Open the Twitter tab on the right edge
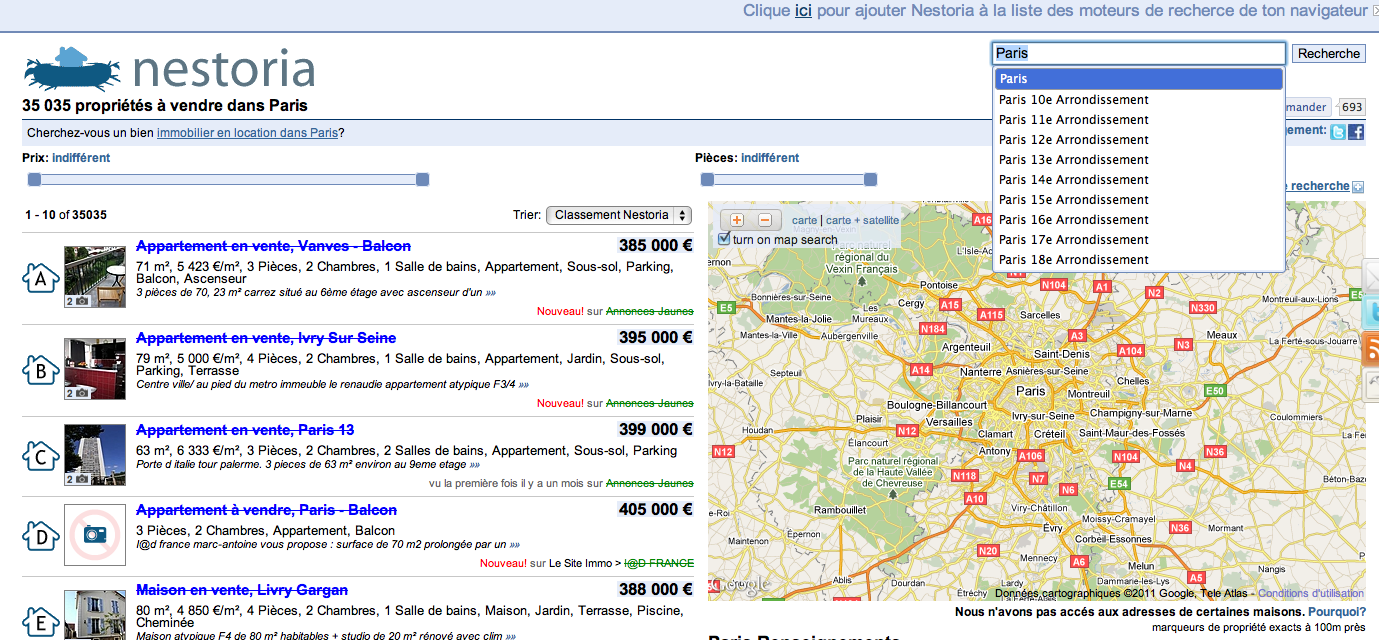Image resolution: width=1379 pixels, height=640 pixels. click(1371, 312)
